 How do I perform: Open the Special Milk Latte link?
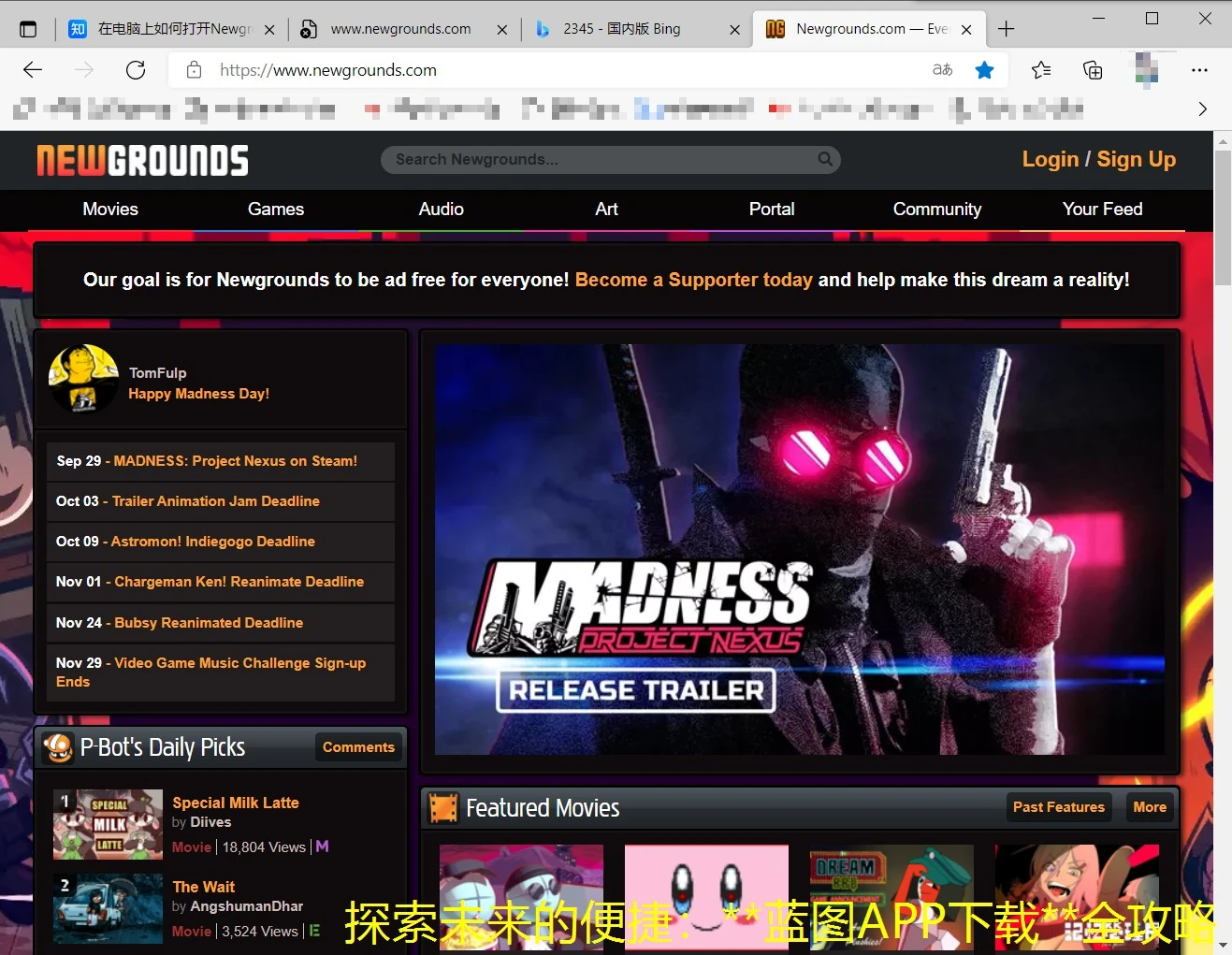(x=236, y=803)
